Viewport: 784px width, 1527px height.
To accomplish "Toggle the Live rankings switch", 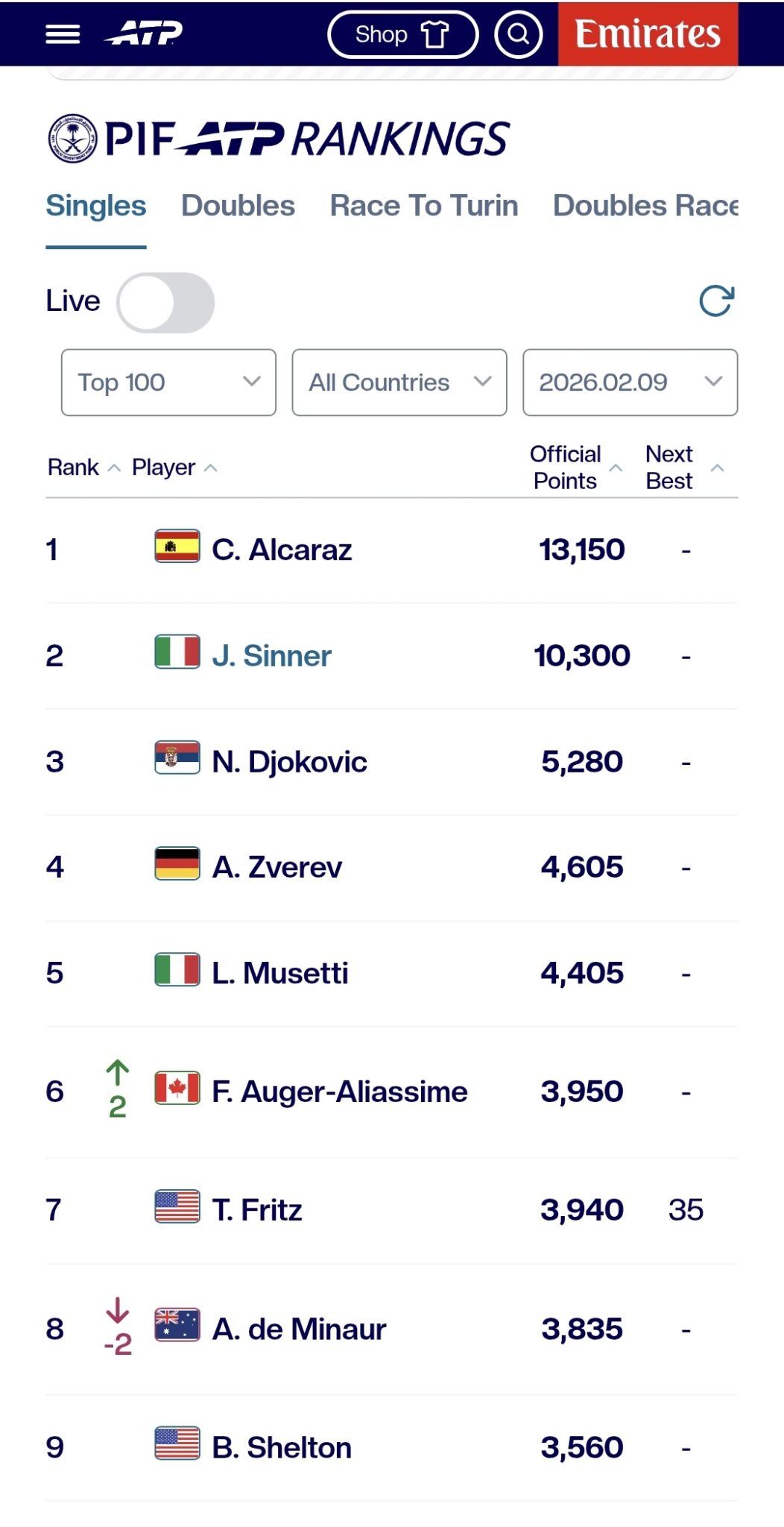I will click(165, 302).
